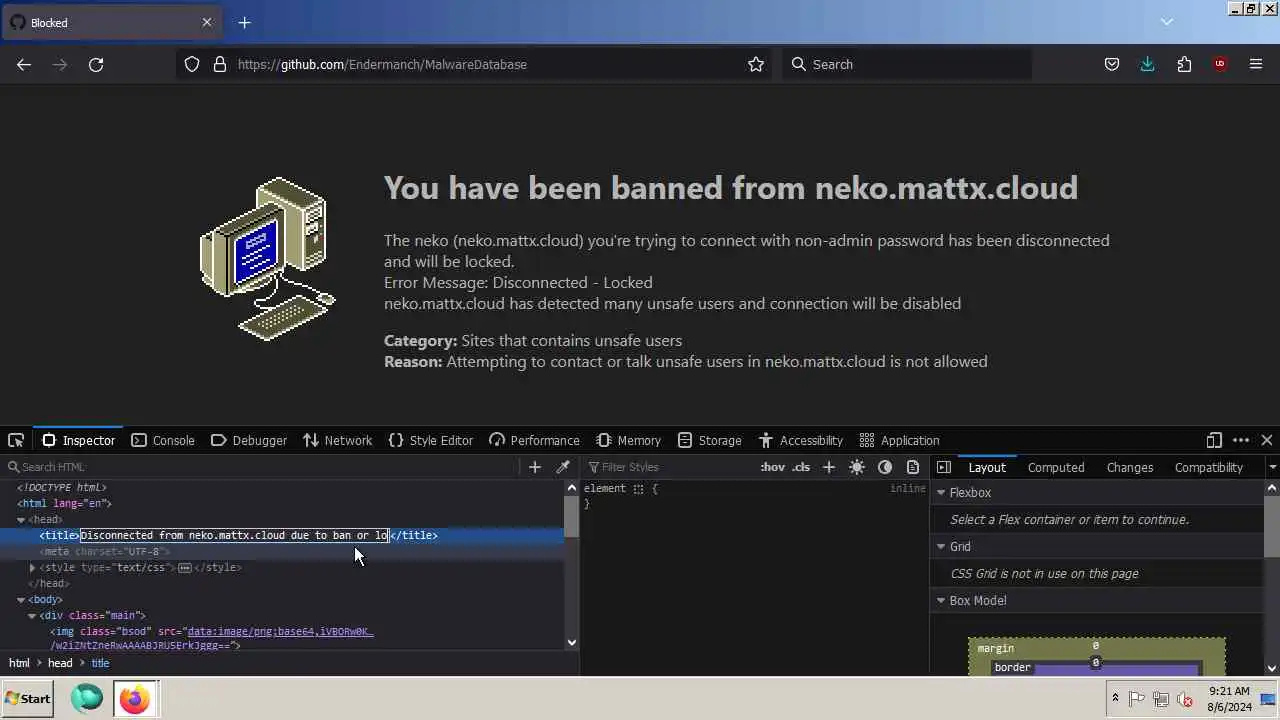Image resolution: width=1280 pixels, height=720 pixels.
Task: Open the Save to Pocket icon
Action: 1112,64
